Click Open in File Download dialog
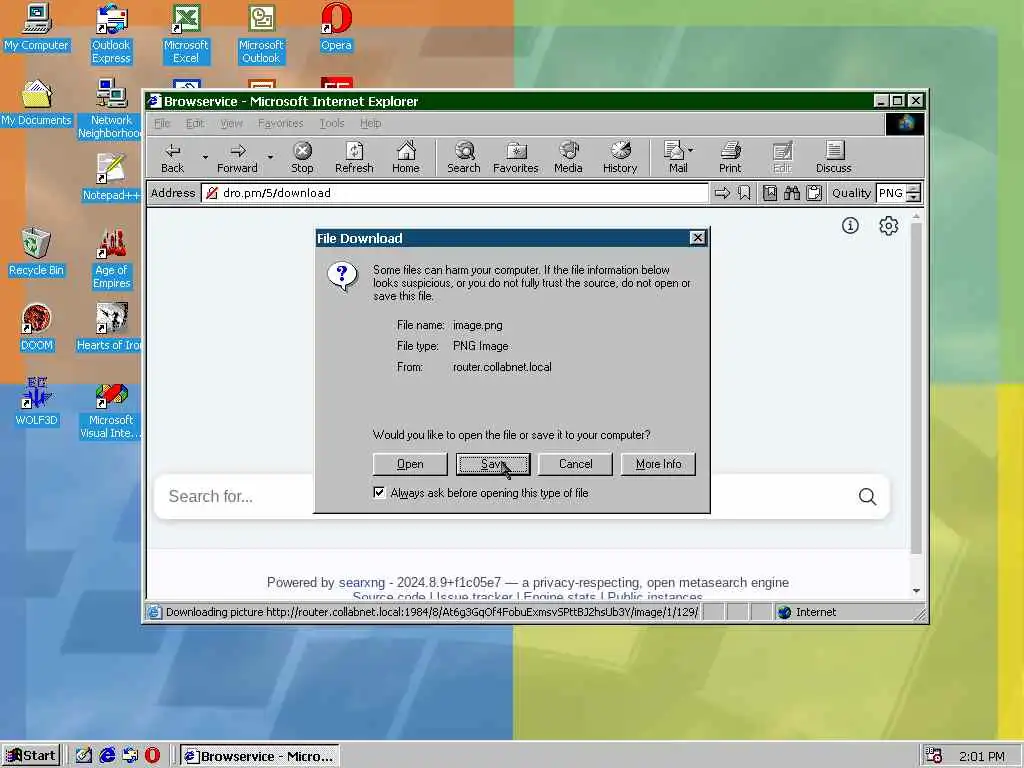Viewport: 1024px width, 768px height. pyautogui.click(x=410, y=464)
